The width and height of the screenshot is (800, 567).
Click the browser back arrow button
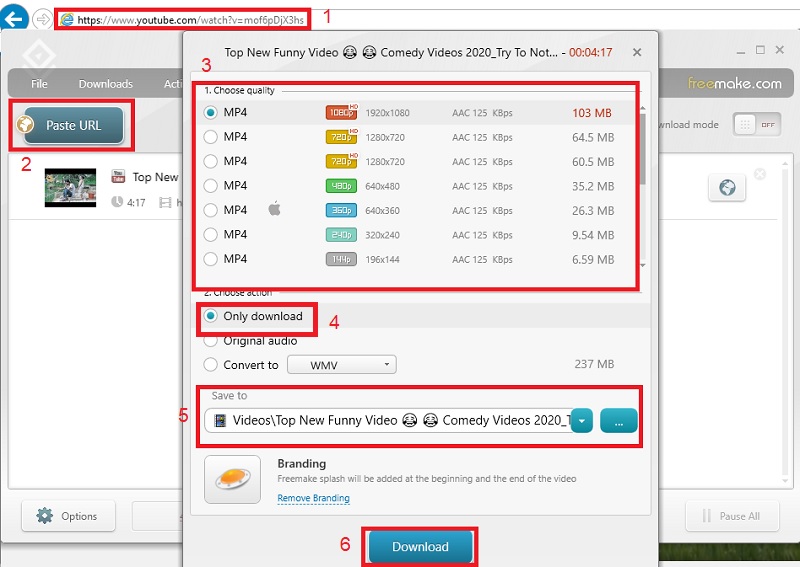[14, 19]
